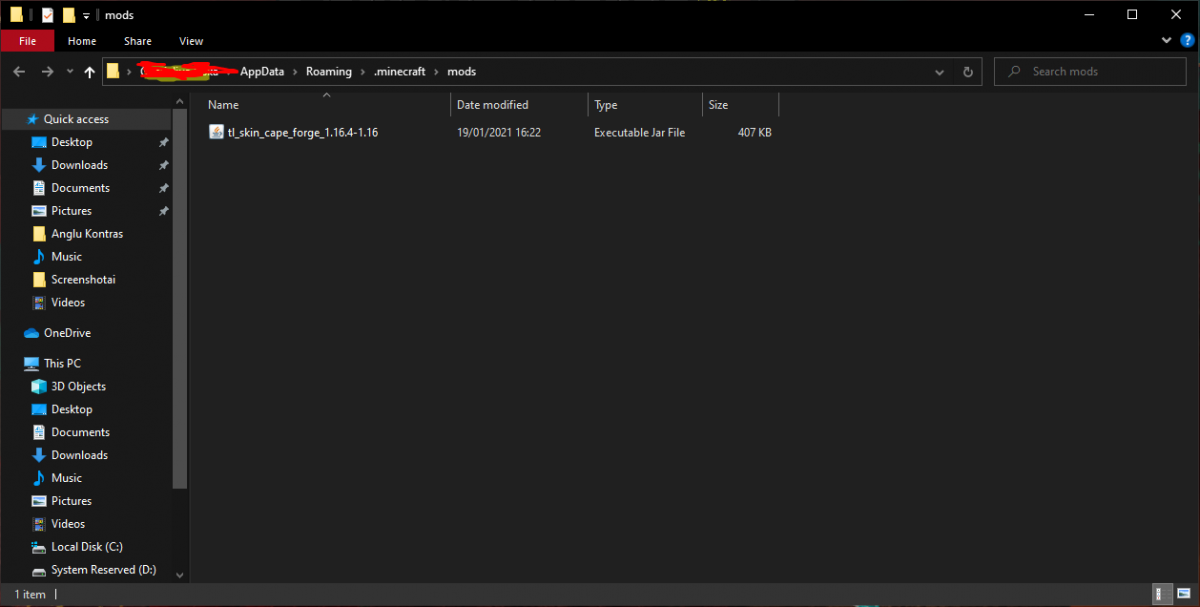Click the Desktop pin icon
Viewport: 1200px width, 607px height.
(x=164, y=142)
